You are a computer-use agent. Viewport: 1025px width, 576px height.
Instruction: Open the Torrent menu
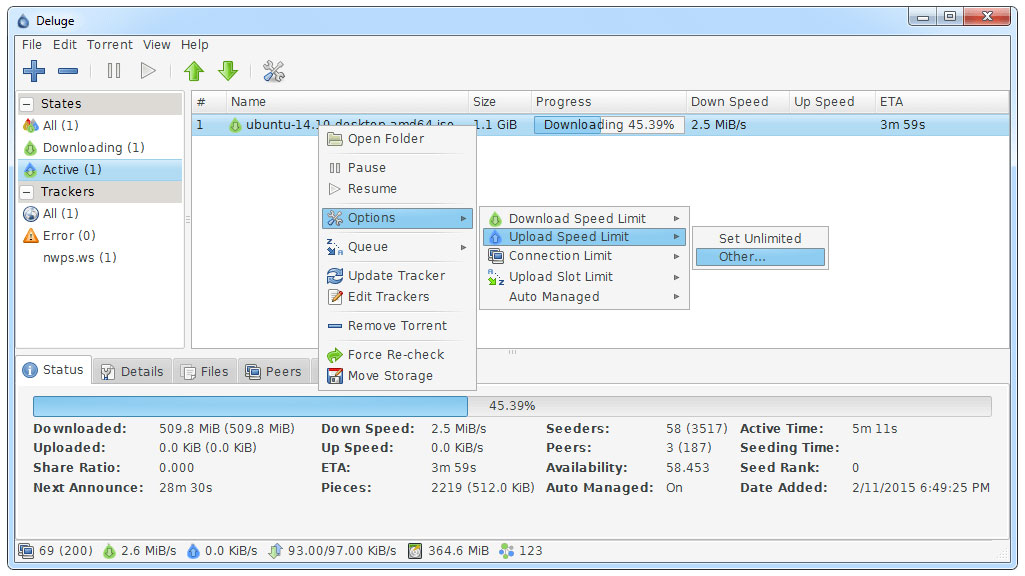(x=110, y=44)
